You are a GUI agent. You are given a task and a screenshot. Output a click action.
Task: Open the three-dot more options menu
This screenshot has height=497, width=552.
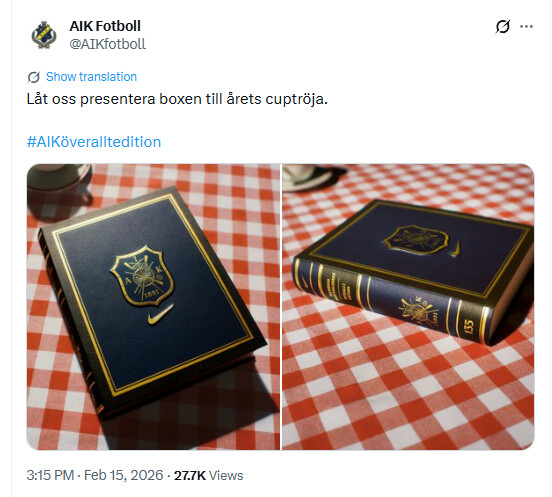point(526,26)
